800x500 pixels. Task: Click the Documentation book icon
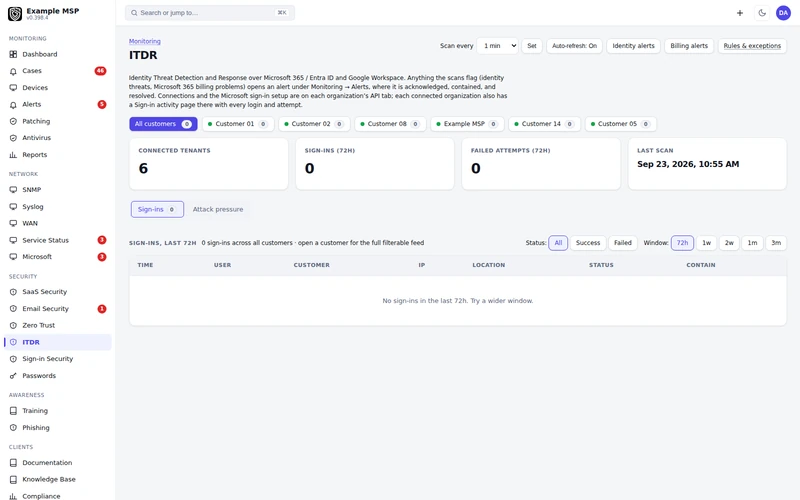[x=13, y=463]
